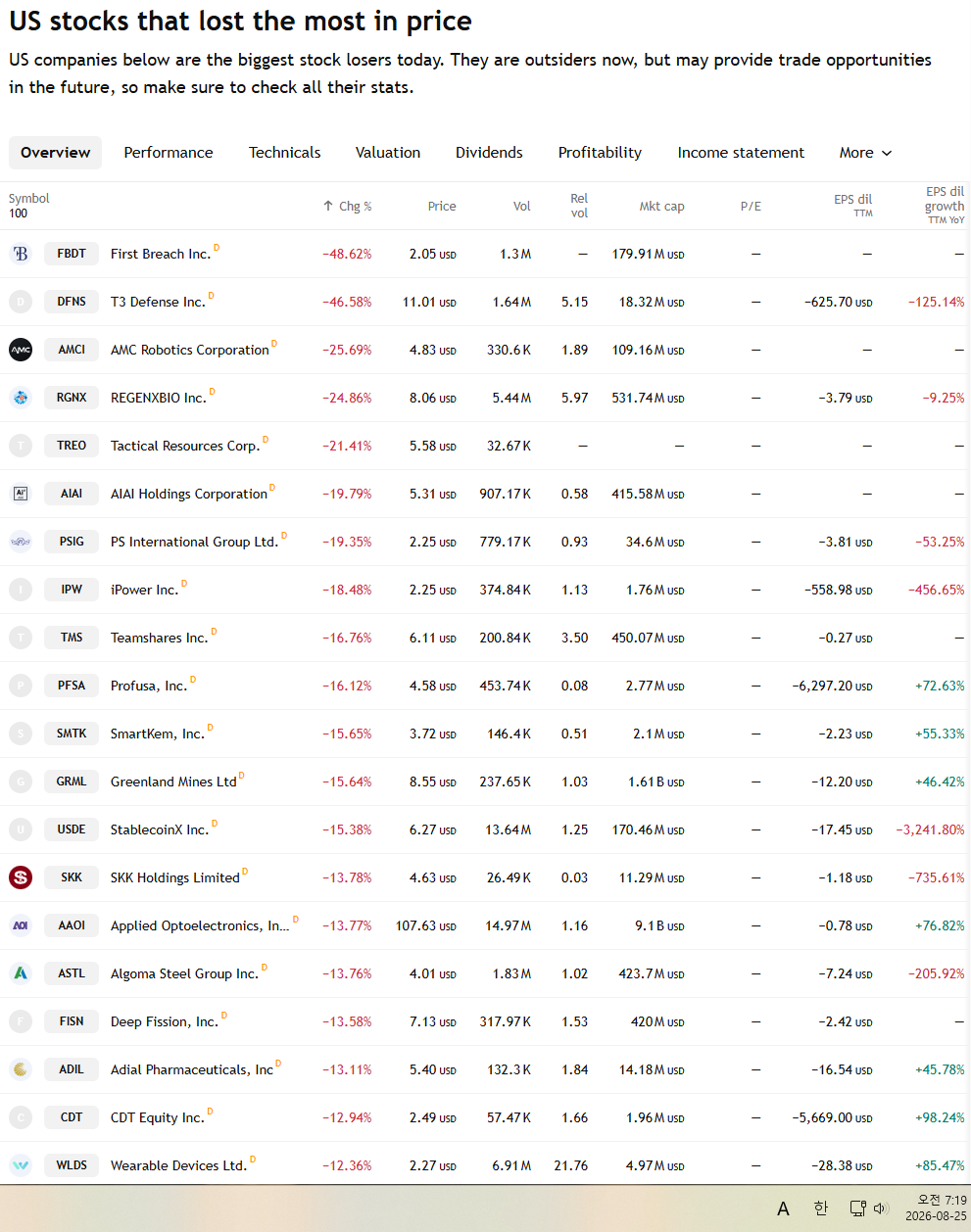The width and height of the screenshot is (971, 1232).
Task: Open Algoma Steel Group Inc. link
Action: [184, 973]
